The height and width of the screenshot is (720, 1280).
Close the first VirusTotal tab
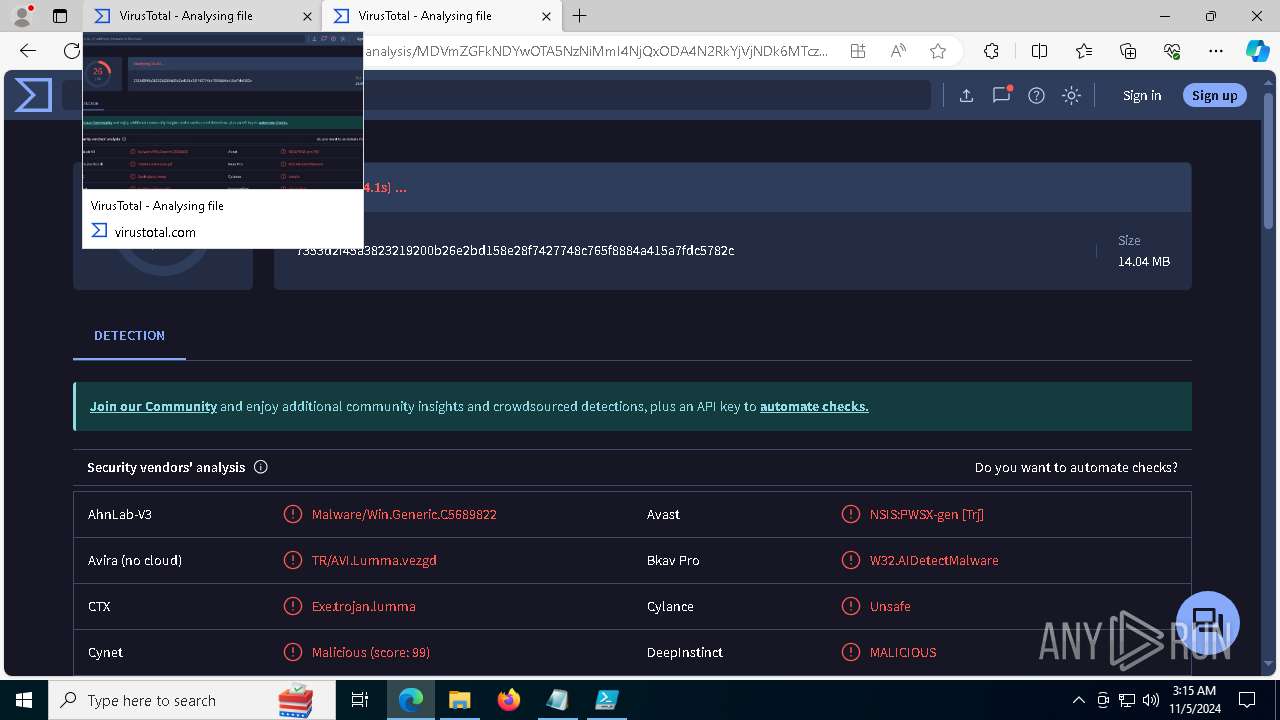pyautogui.click(x=307, y=16)
